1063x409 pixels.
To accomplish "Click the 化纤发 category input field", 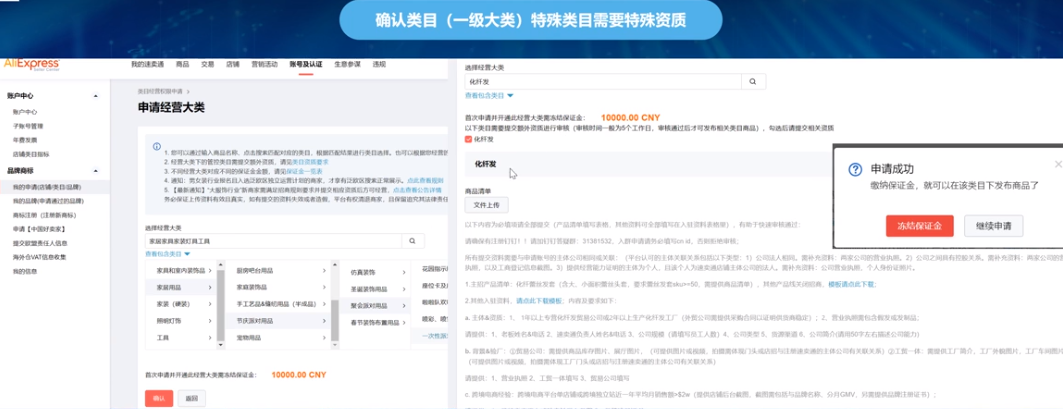I will pyautogui.click(x=602, y=81).
